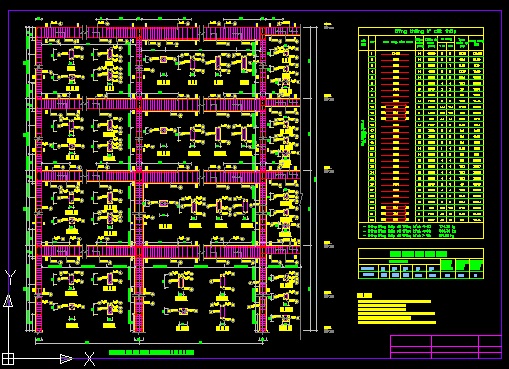This screenshot has width=509, height=369.
Task: Select the top-left beam-column intersection
Action: pos(39,33)
